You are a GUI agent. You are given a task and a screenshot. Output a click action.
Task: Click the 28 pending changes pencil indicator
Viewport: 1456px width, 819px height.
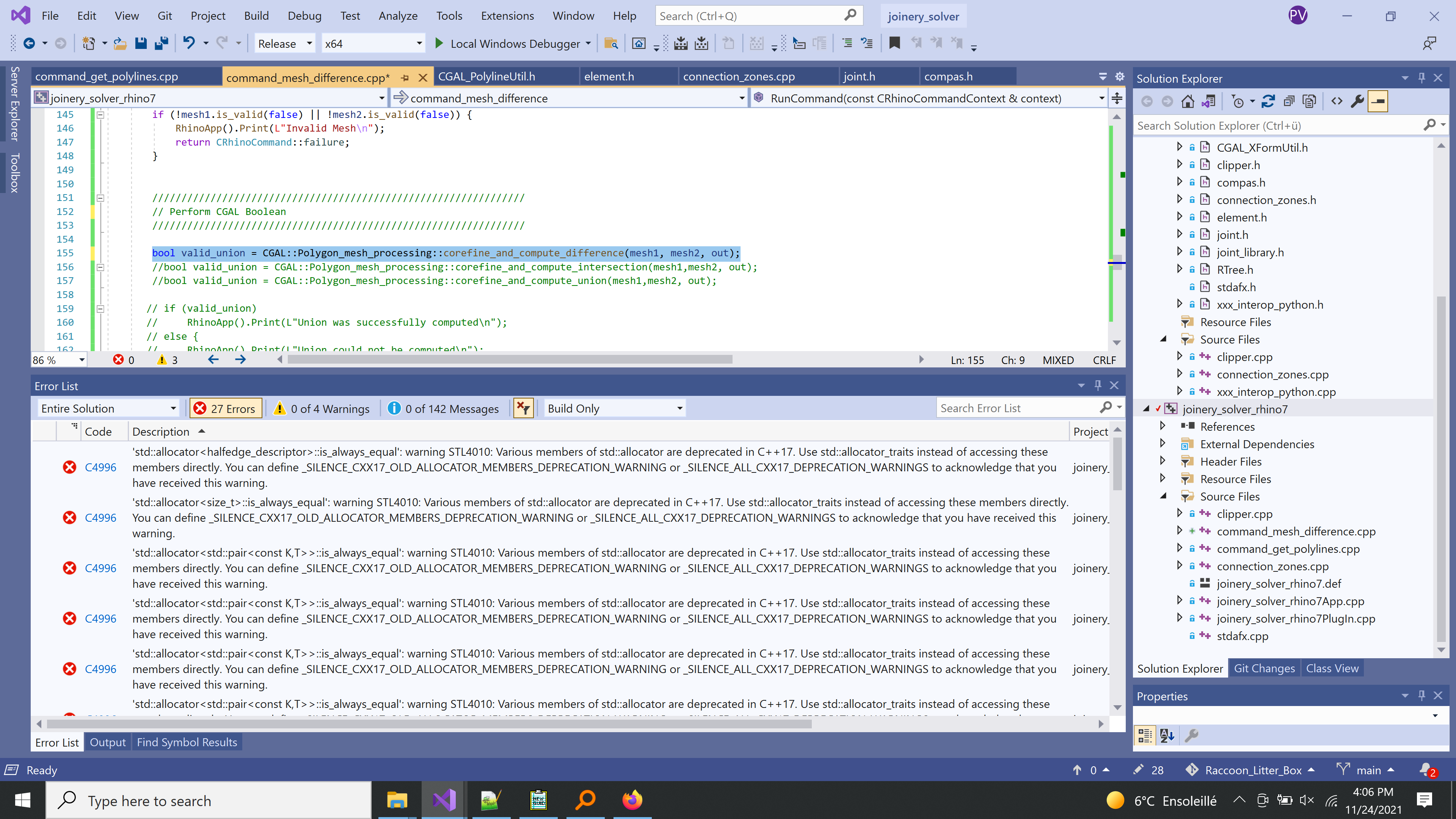[1148, 770]
